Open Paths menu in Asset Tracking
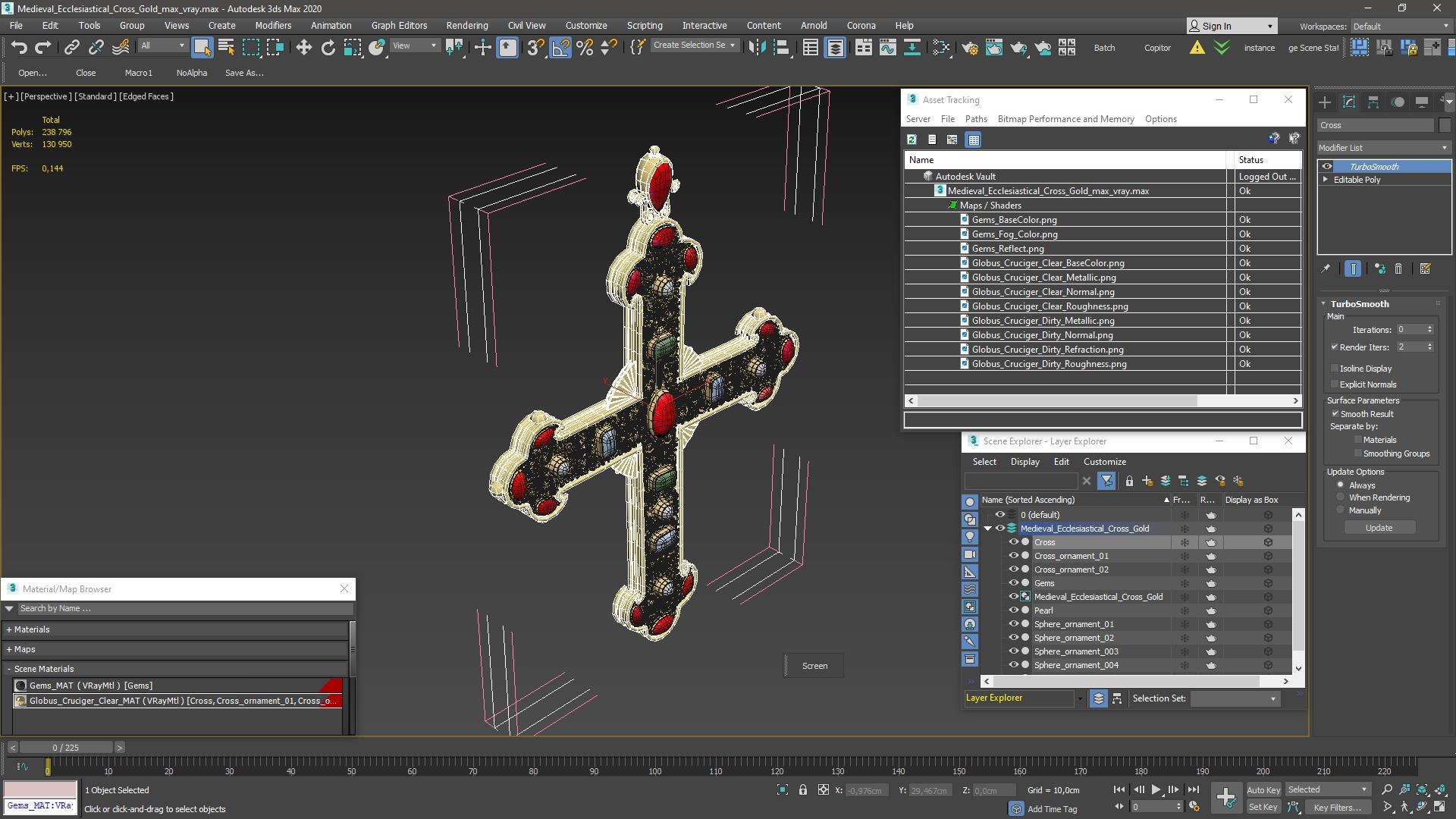The image size is (1456, 819). pos(976,119)
